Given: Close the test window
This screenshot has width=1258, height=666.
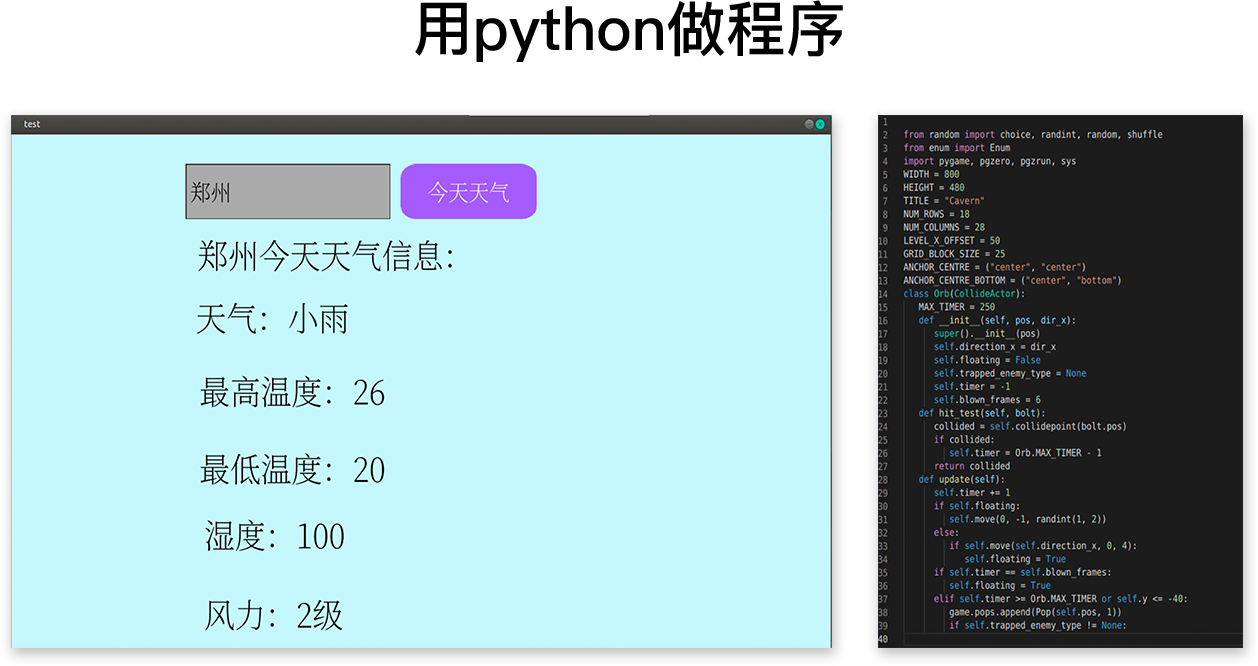Looking at the screenshot, I should (x=820, y=124).
